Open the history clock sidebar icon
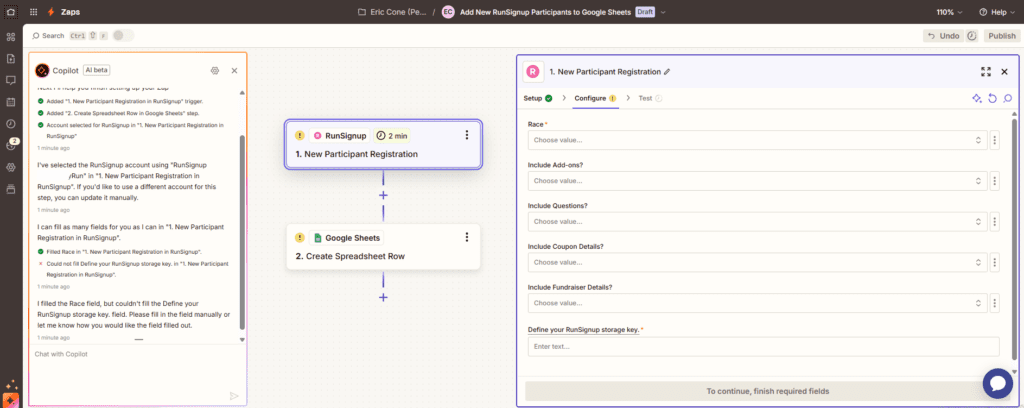Screen dimensions: 1024x408 (10, 123)
